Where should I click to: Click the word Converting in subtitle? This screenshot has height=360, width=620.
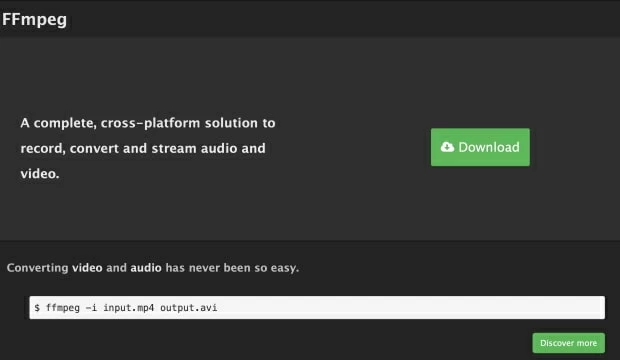click(38, 268)
